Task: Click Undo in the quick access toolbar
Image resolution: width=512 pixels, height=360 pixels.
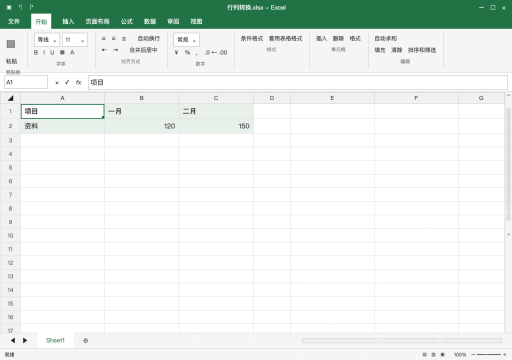Action: click(20, 7)
